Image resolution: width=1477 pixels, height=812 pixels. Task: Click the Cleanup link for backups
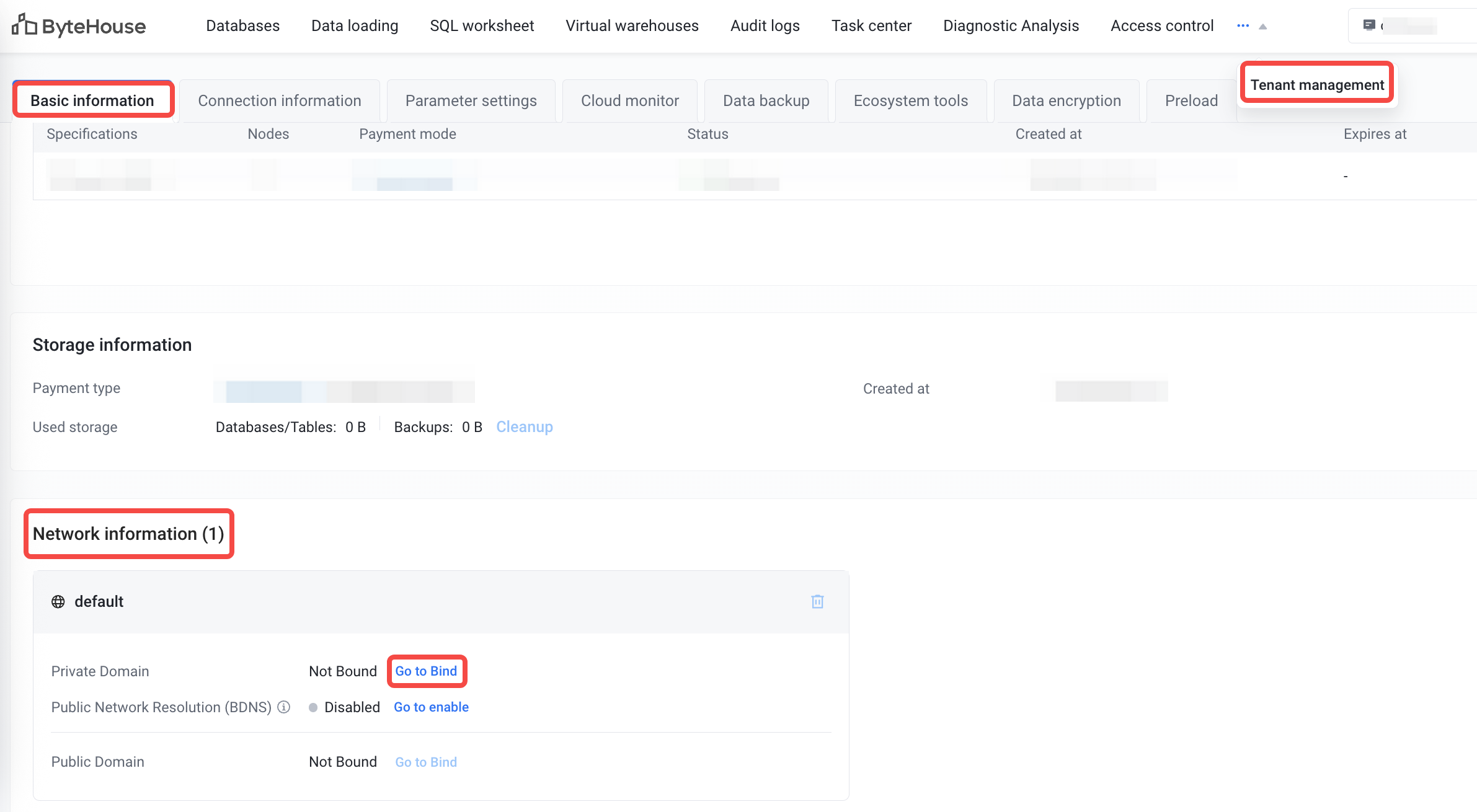tap(524, 426)
